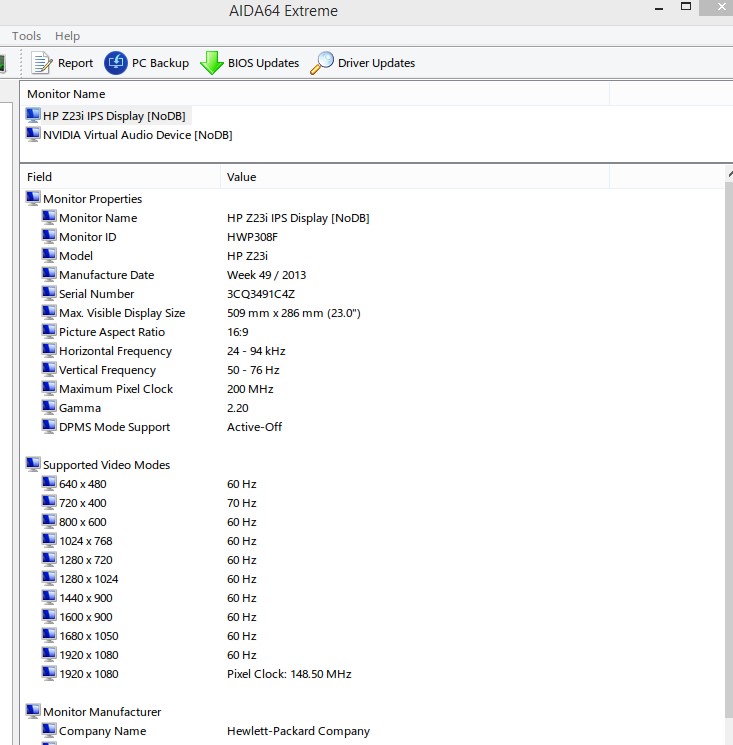Click the HP Z23i monitor icon in list

point(33,116)
